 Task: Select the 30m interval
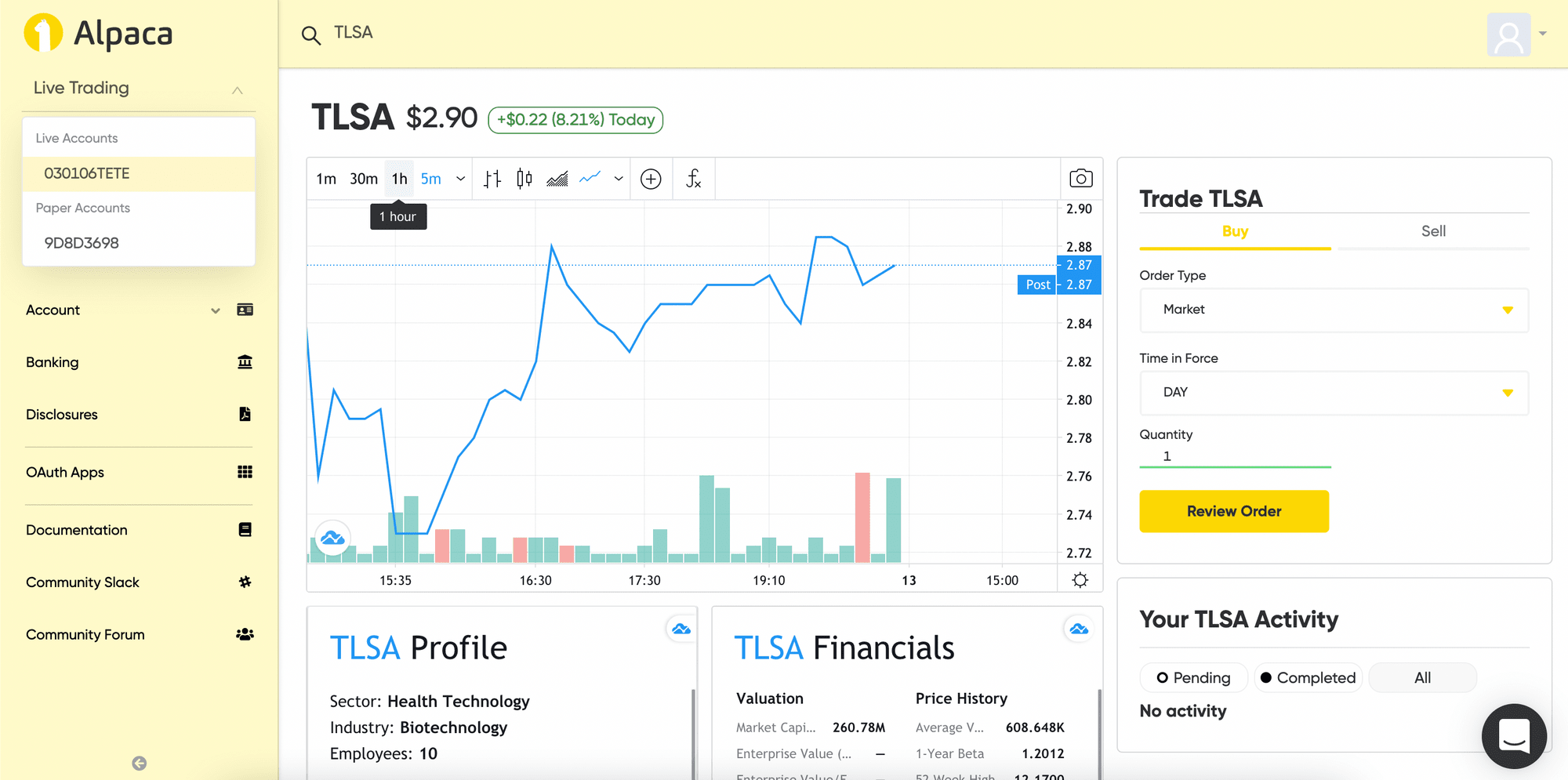pos(364,179)
